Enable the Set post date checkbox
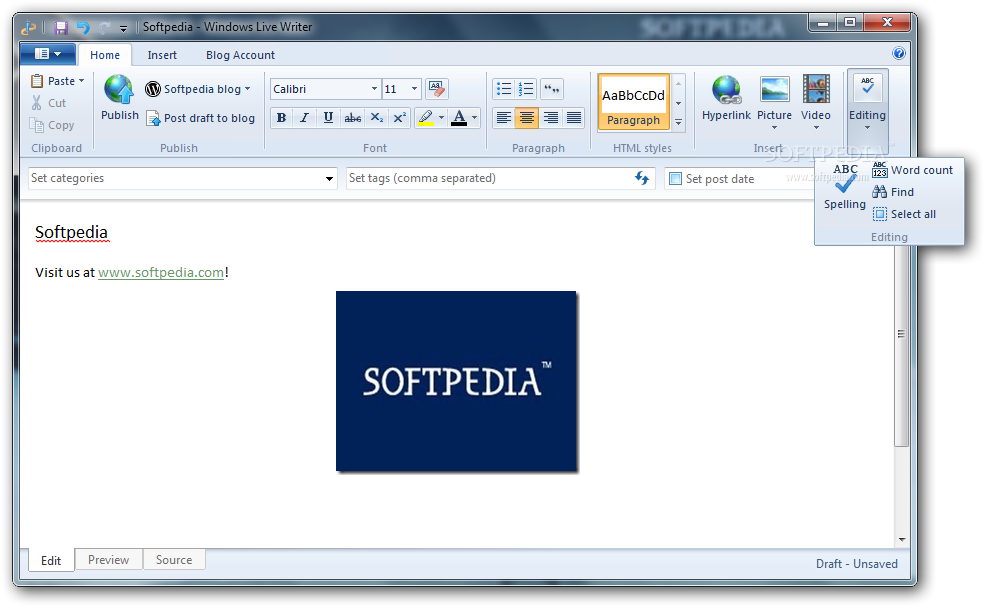 coord(675,178)
